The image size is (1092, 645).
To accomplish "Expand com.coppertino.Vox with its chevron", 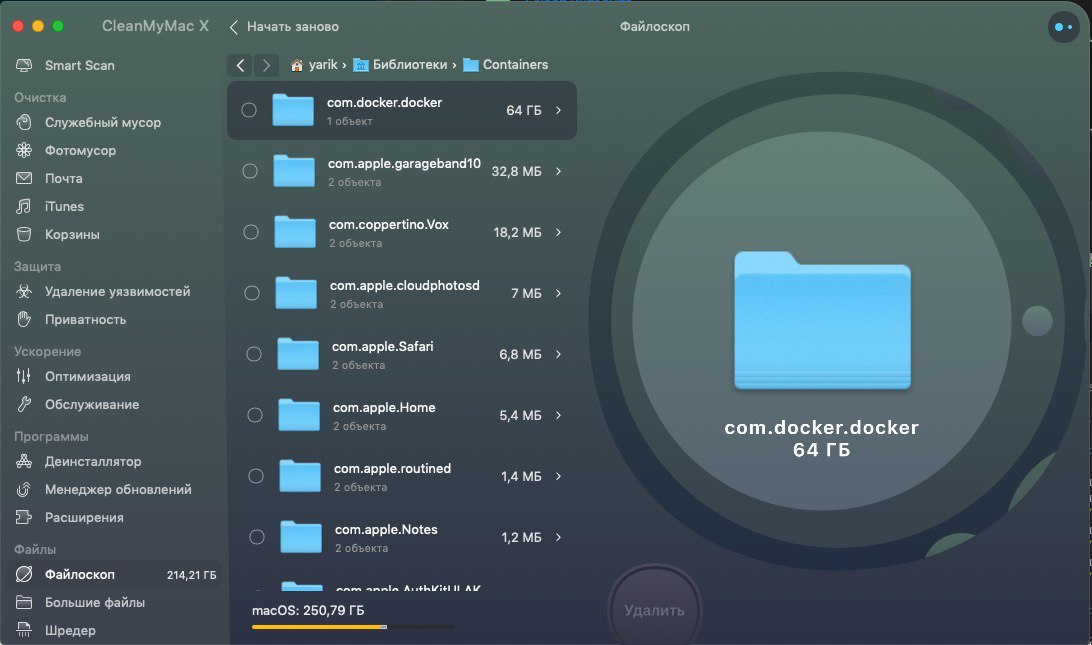I will tap(559, 232).
